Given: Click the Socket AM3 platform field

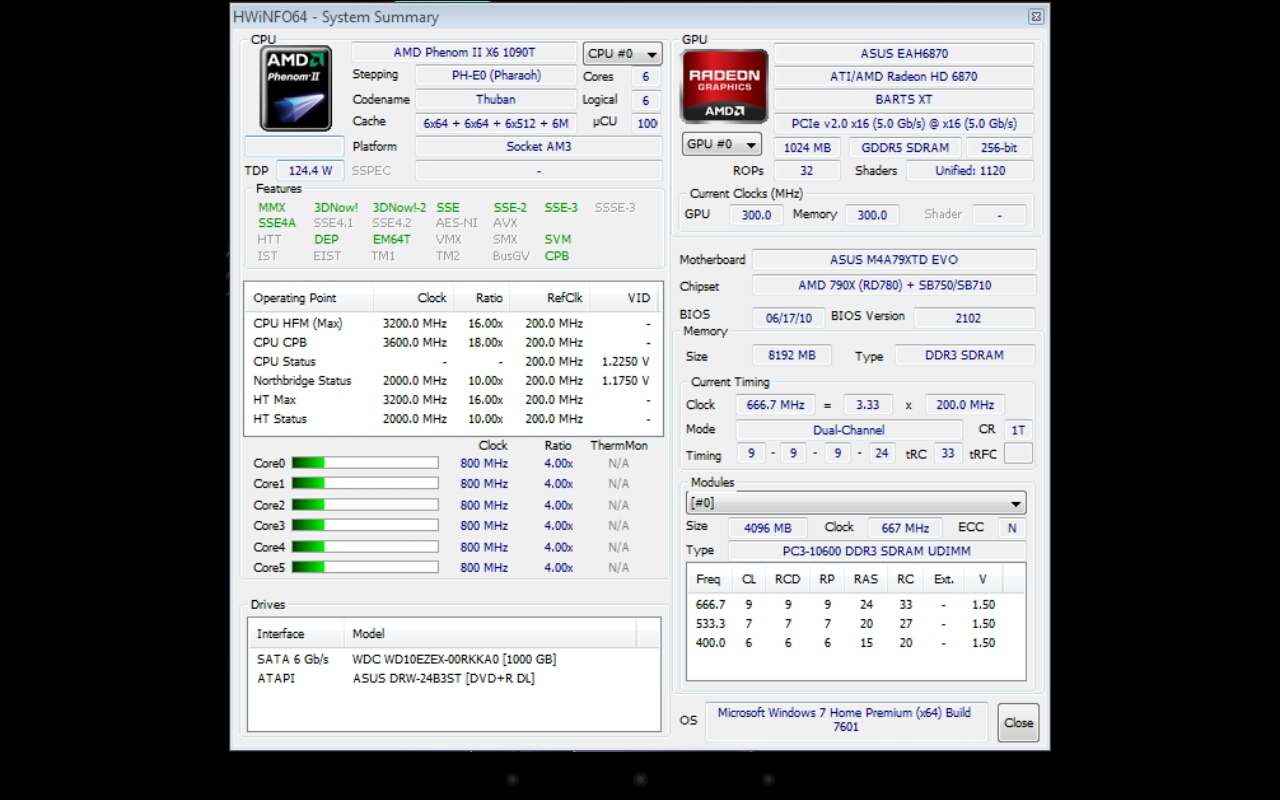Looking at the screenshot, I should coord(538,146).
